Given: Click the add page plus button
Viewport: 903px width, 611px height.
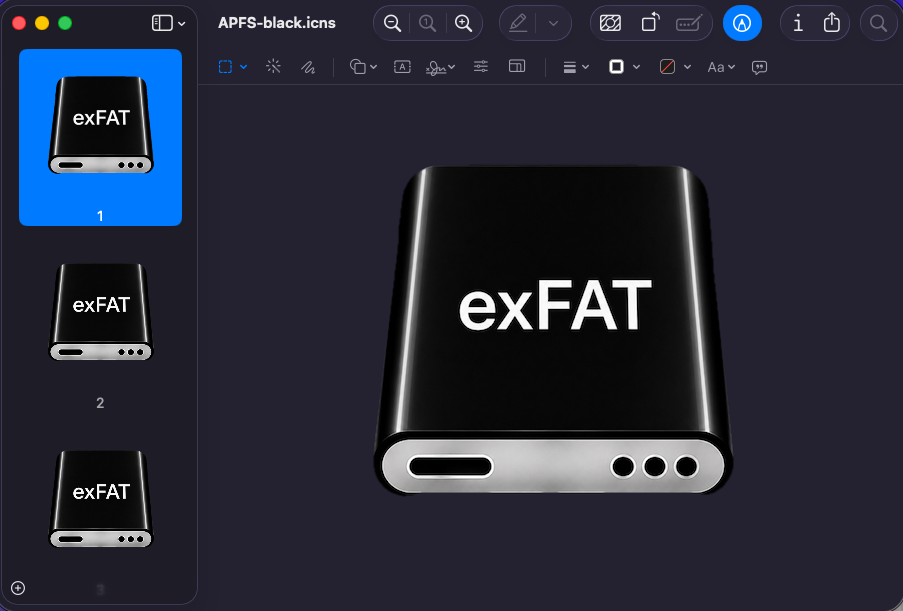Looking at the screenshot, I should tap(18, 588).
